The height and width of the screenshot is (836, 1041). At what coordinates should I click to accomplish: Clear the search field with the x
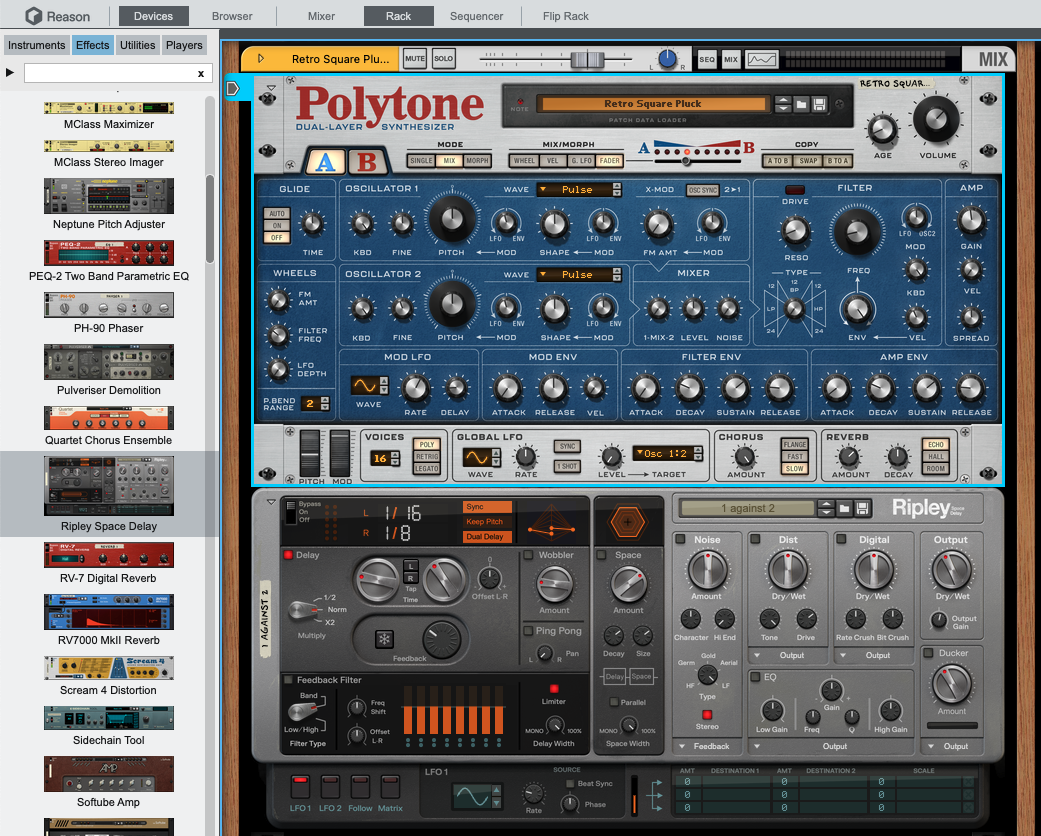[200, 74]
